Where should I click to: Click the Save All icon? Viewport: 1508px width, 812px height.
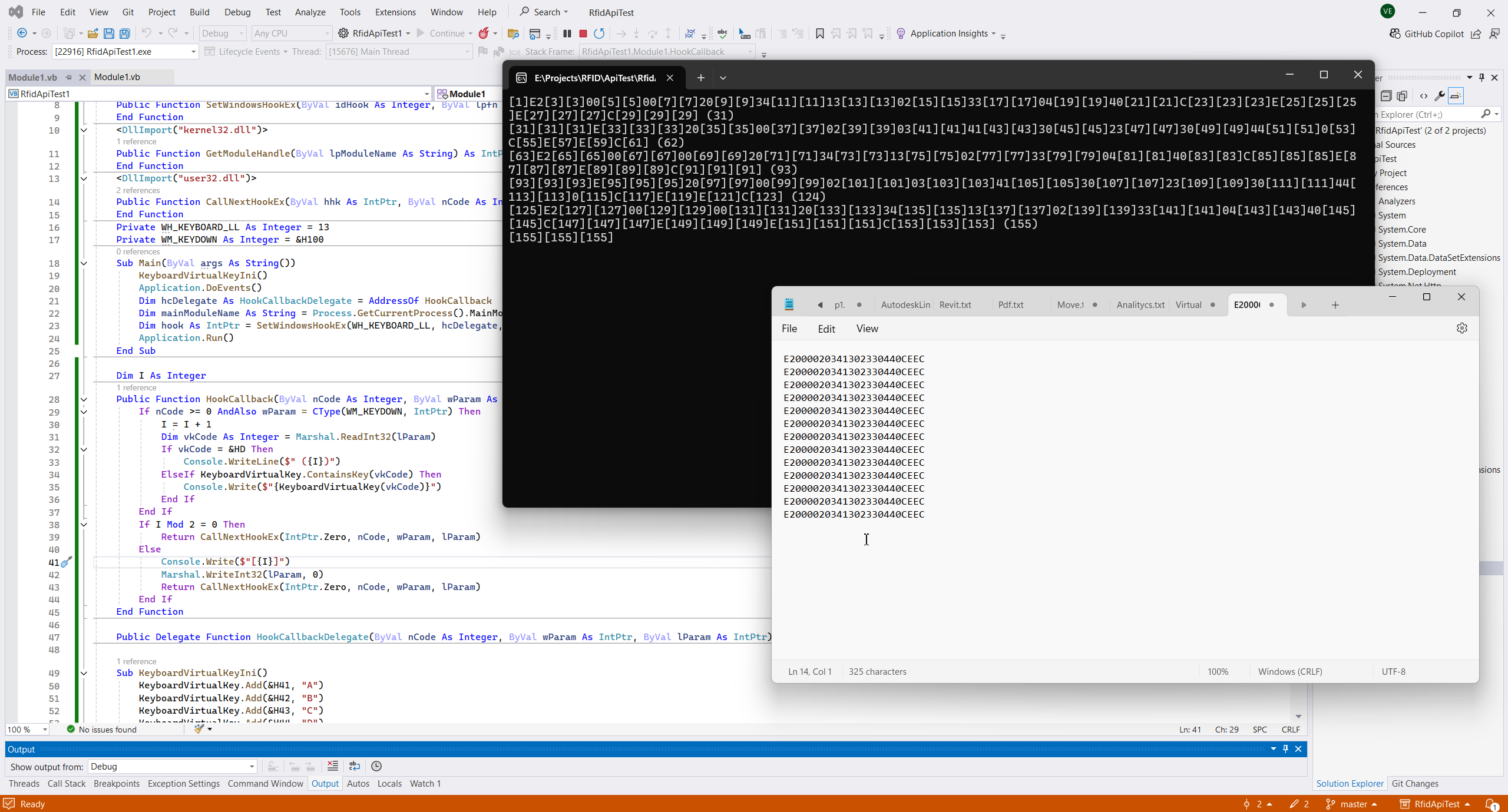[124, 34]
